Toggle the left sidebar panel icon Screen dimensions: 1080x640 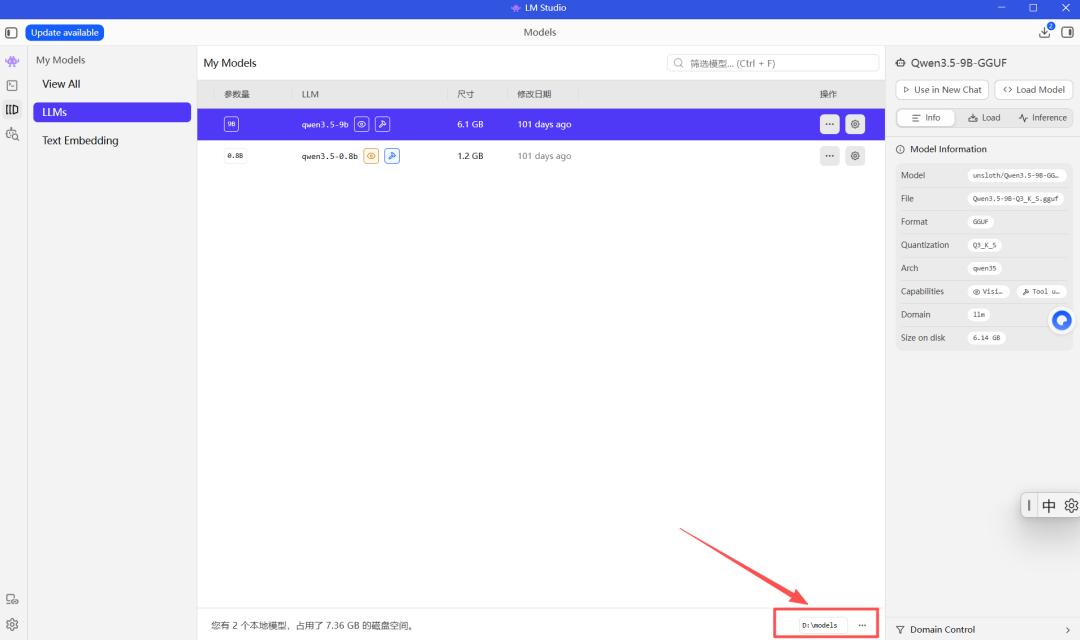[x=11, y=32]
